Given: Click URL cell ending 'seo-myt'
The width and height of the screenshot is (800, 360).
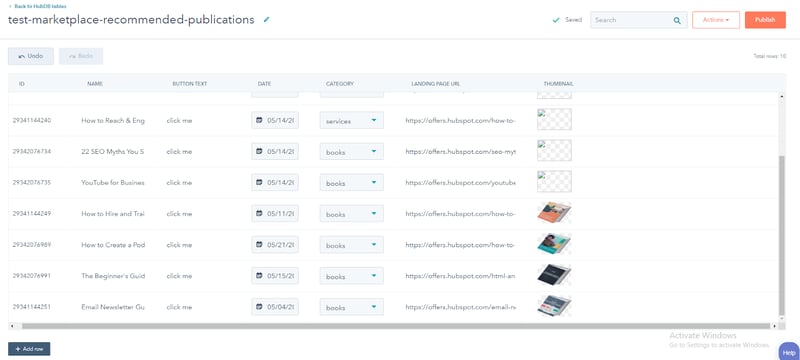Looking at the screenshot, I should coord(461,151).
